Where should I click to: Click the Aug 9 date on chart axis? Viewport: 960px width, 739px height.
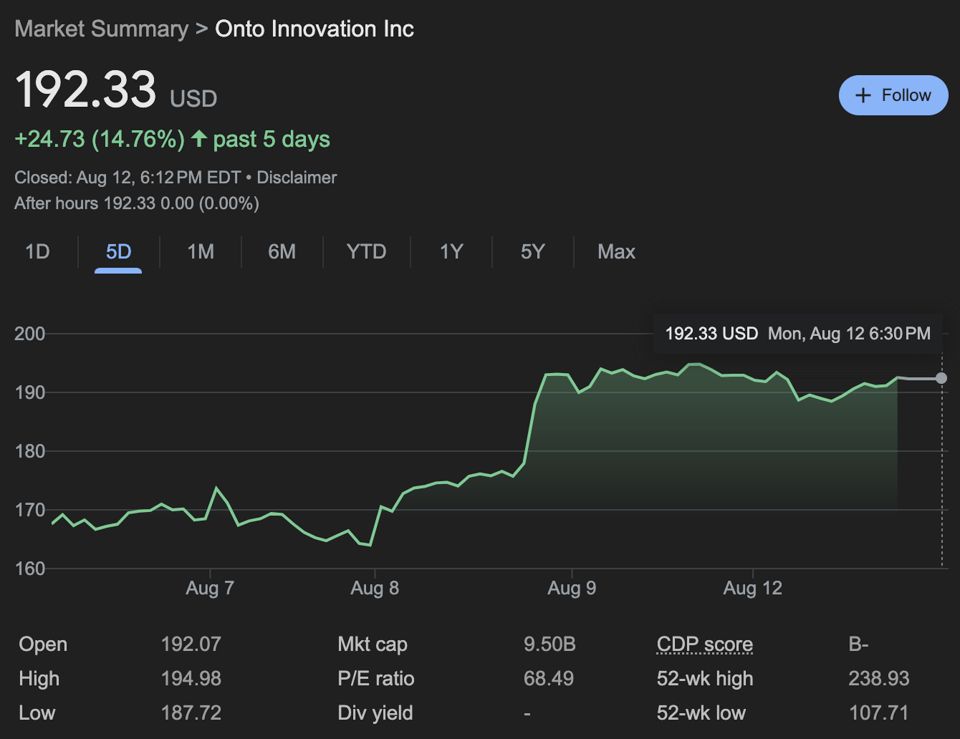(x=571, y=588)
